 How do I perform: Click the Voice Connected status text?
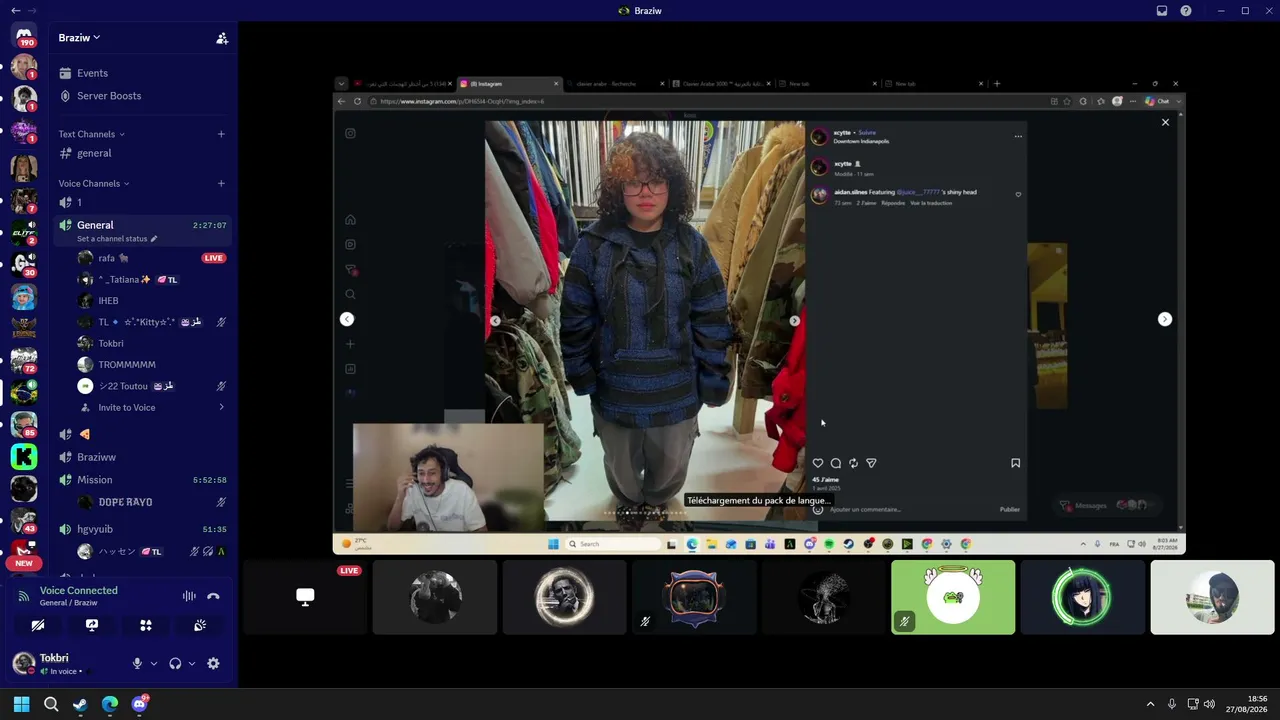79,591
